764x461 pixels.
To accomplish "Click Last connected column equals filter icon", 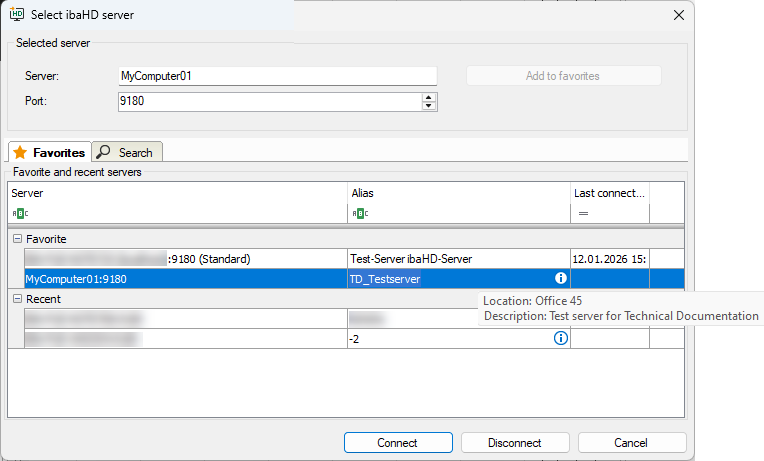I will (x=582, y=213).
